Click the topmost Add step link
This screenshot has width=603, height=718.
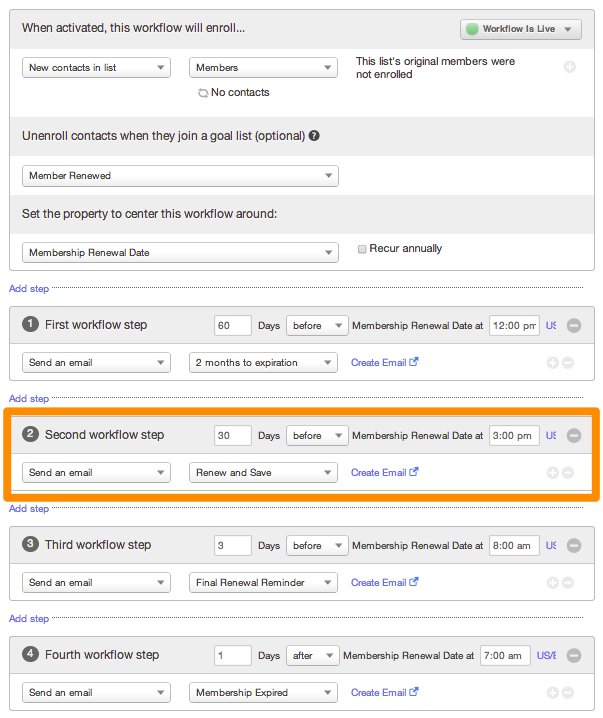[29, 288]
